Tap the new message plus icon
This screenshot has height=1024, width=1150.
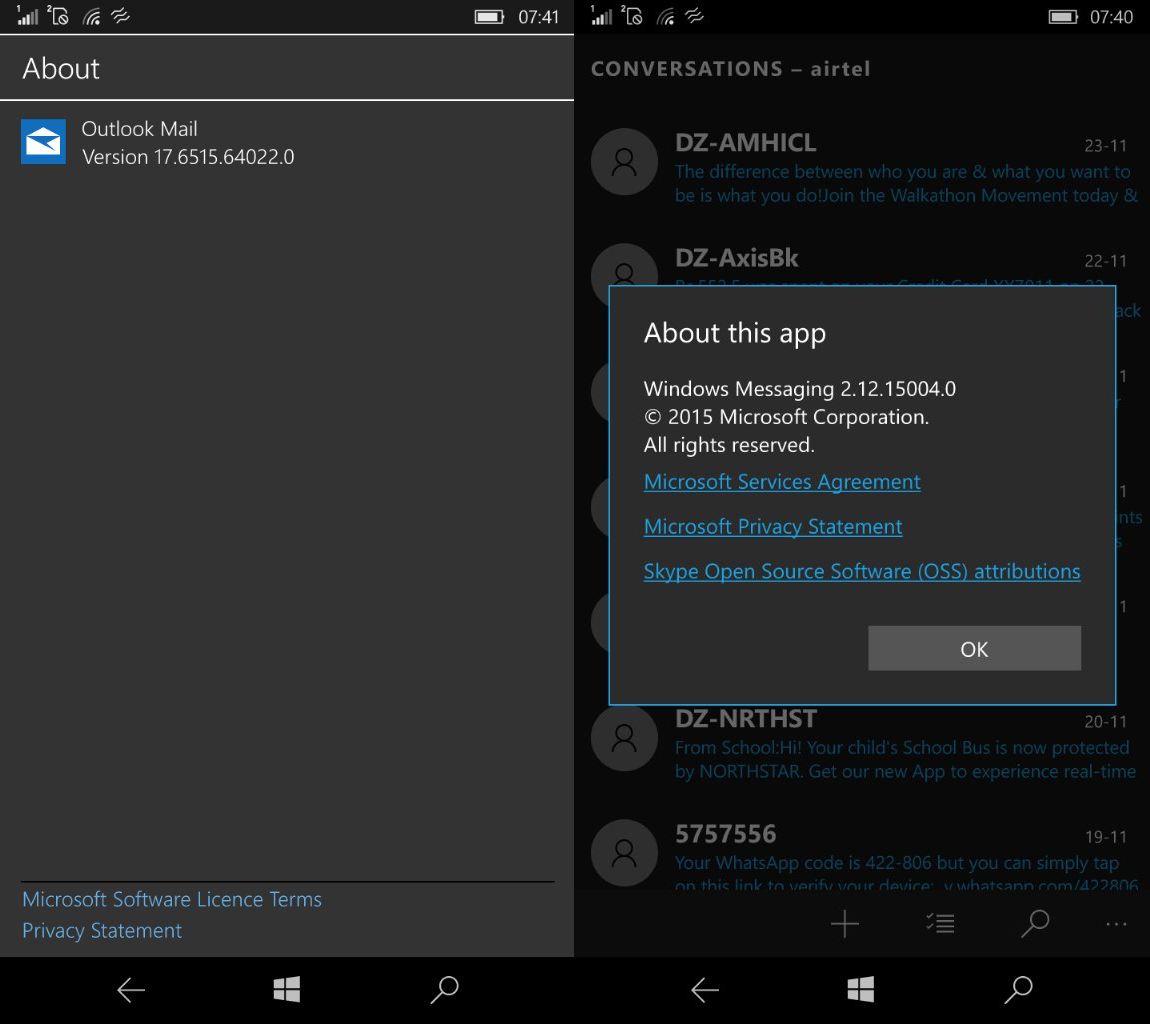coord(844,924)
